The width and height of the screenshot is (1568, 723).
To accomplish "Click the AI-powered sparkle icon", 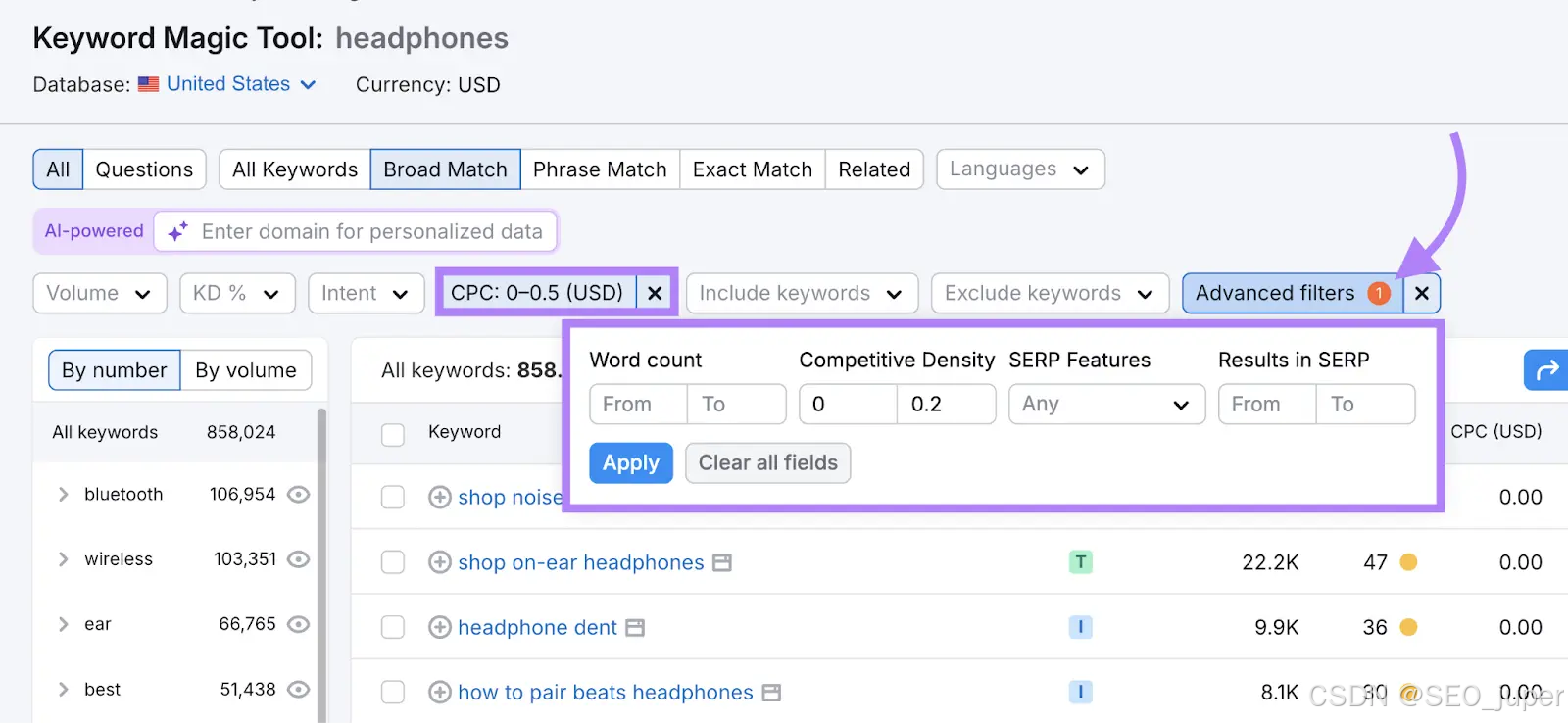I will pyautogui.click(x=177, y=232).
